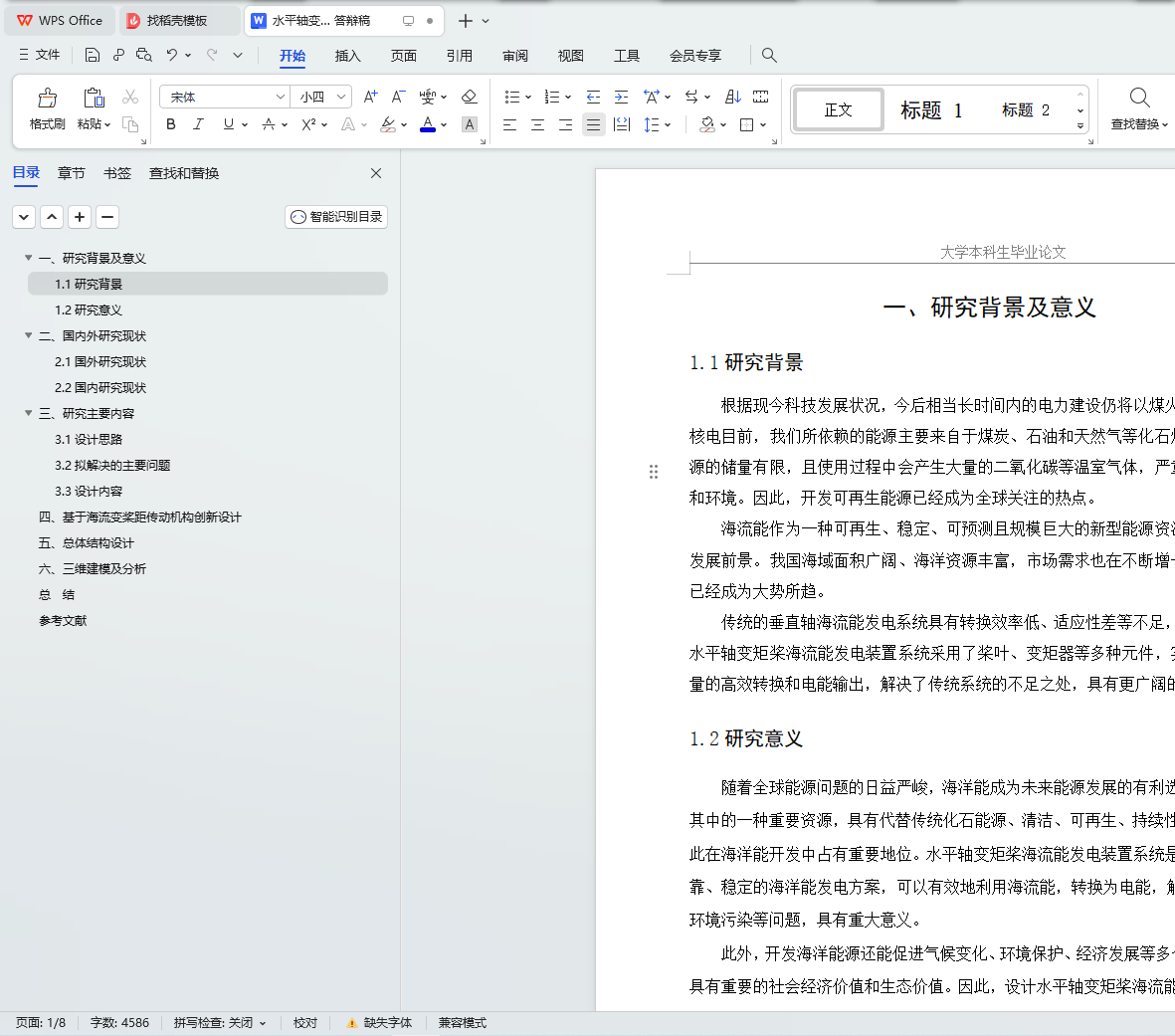Click the undo icon
This screenshot has height=1036, width=1175.
[x=172, y=55]
